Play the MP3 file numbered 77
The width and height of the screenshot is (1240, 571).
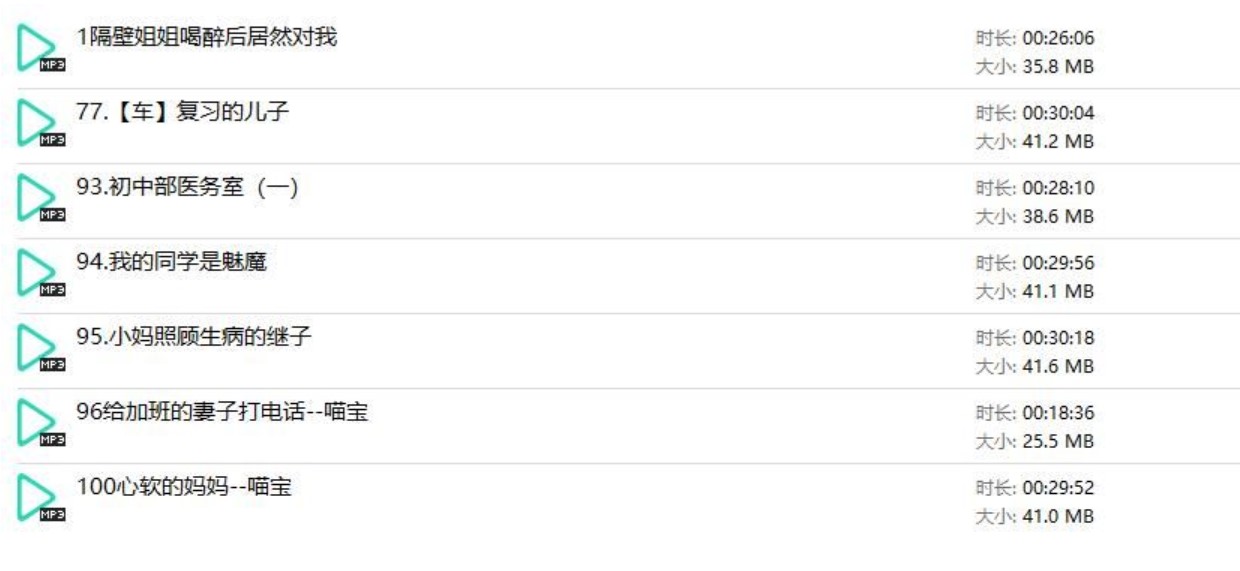[x=40, y=123]
